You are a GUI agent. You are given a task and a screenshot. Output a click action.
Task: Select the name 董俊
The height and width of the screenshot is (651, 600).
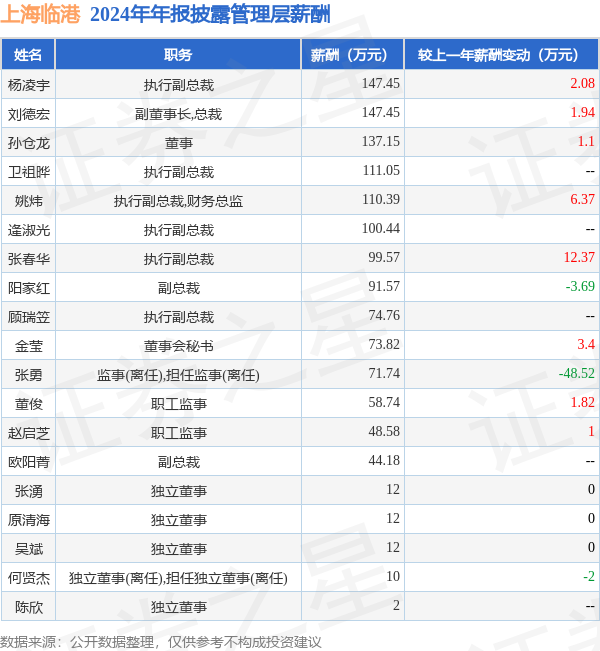pos(29,404)
